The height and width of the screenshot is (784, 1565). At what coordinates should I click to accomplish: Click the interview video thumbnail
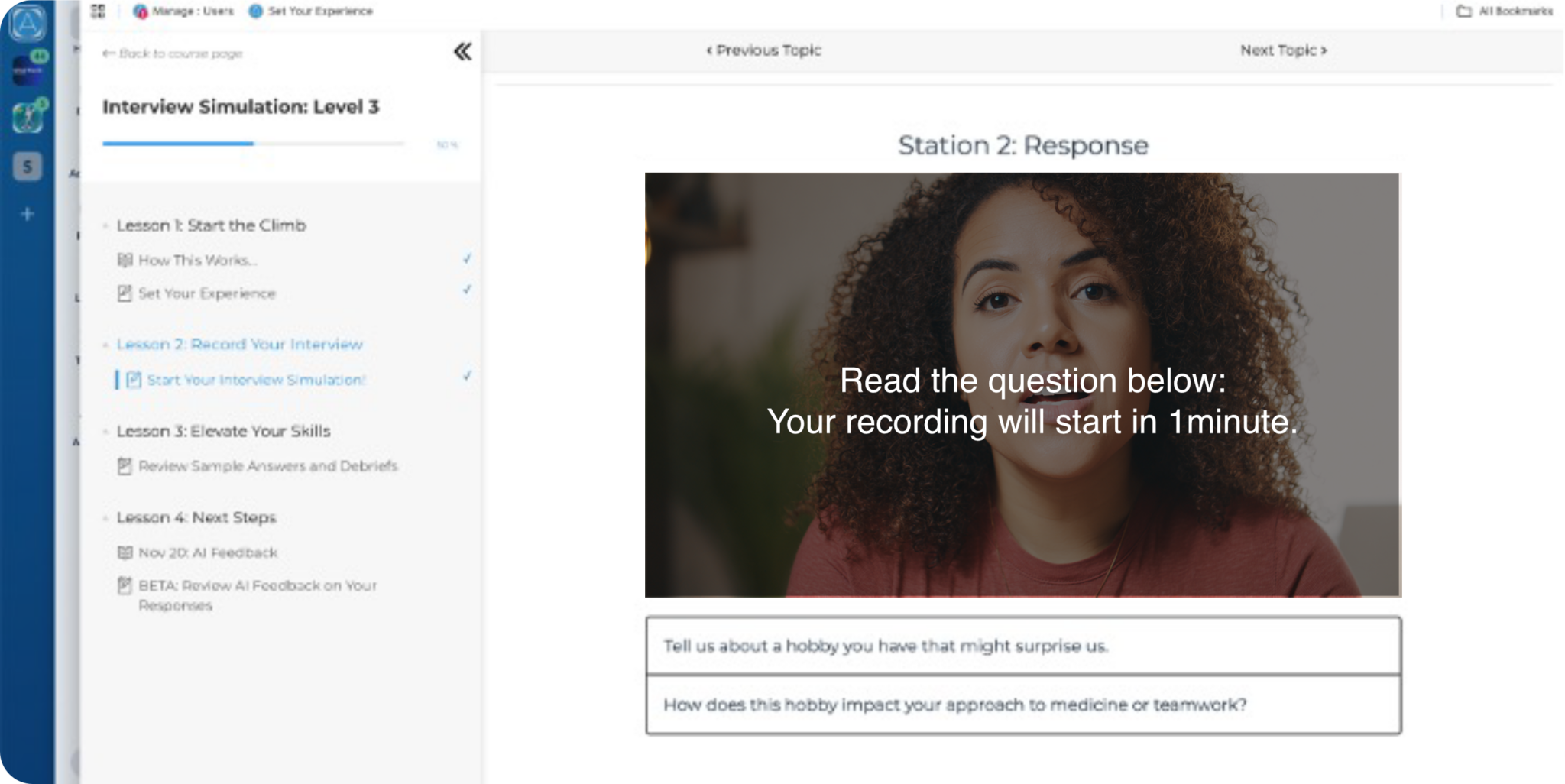(1022, 384)
